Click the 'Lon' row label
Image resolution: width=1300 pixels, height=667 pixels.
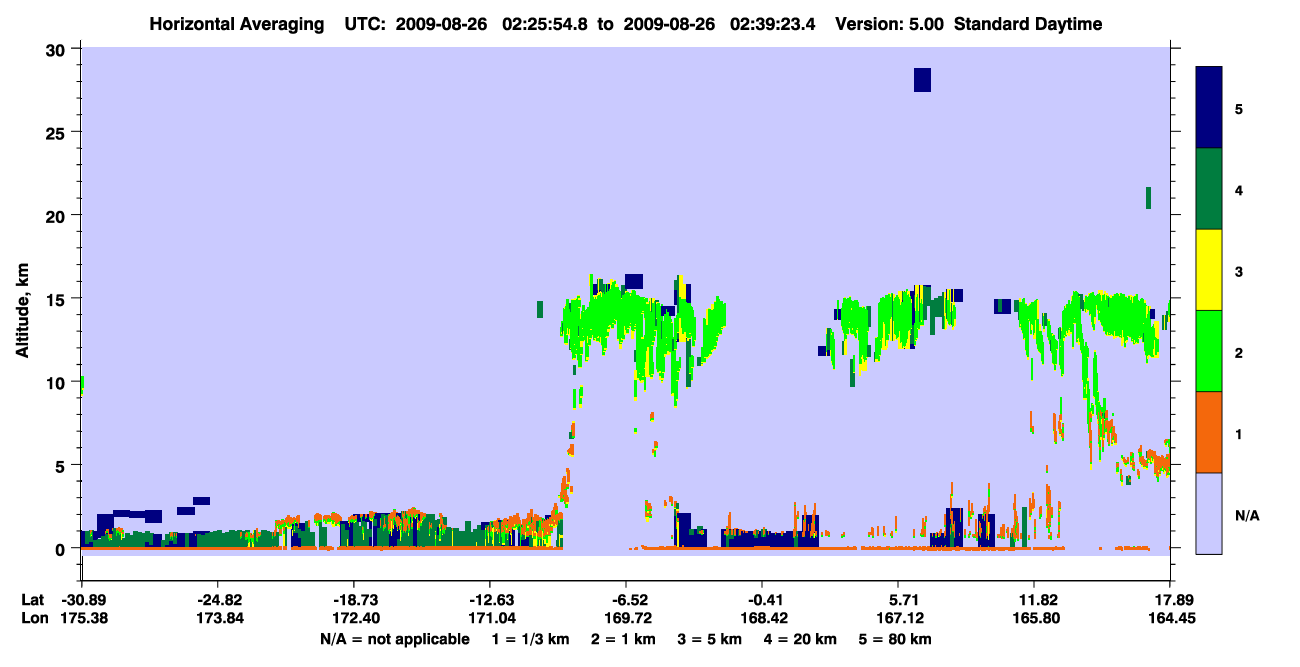pyautogui.click(x=33, y=618)
